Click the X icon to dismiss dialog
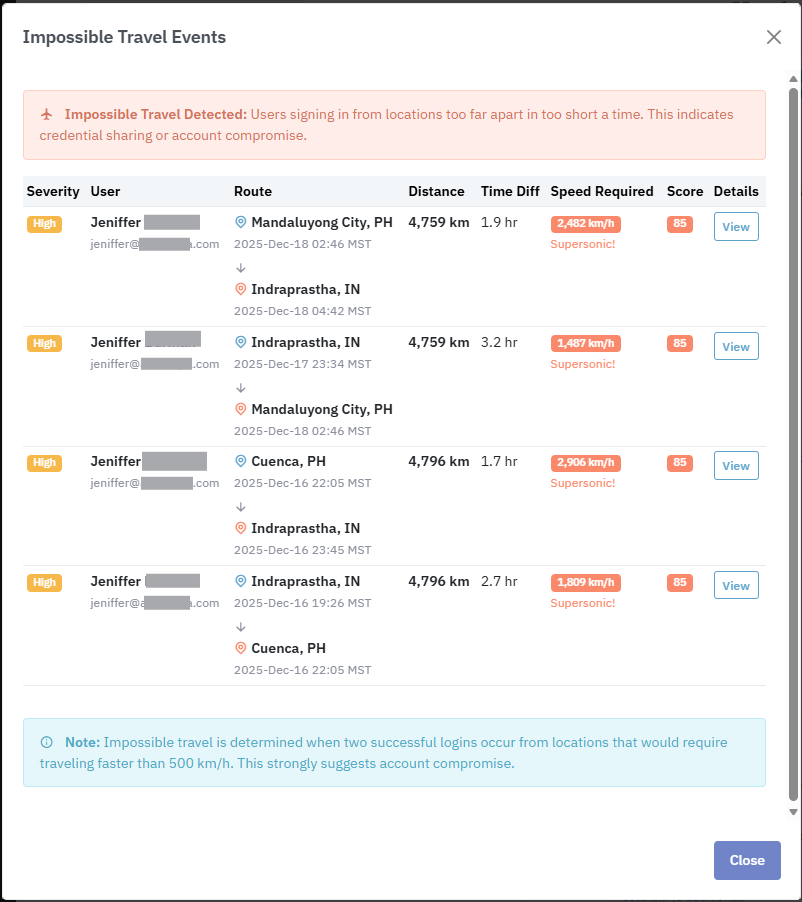This screenshot has width=802, height=902. [773, 37]
